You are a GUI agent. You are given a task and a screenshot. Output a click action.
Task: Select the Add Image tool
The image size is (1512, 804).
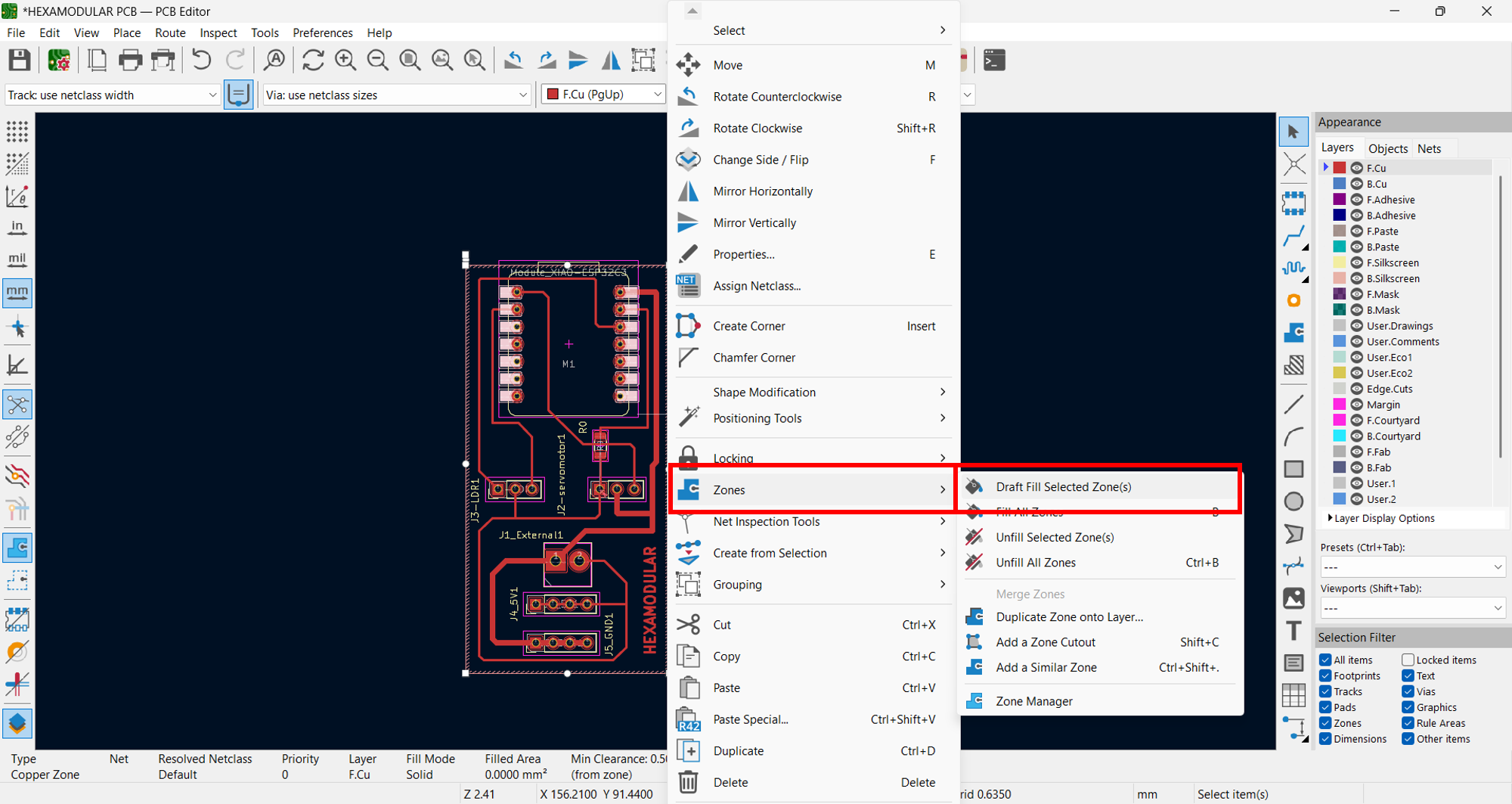click(x=1294, y=598)
